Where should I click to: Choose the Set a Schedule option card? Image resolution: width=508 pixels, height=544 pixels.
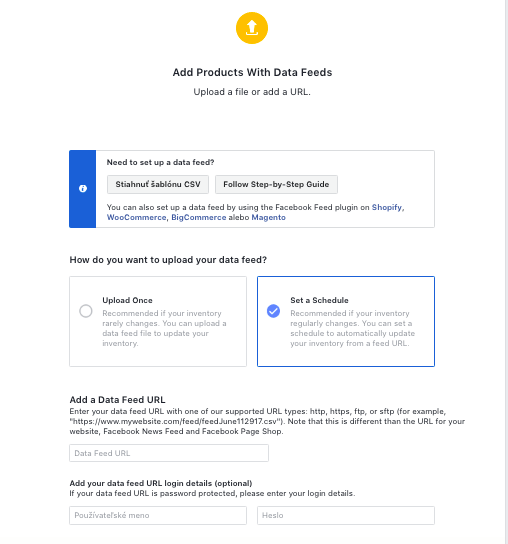point(346,321)
